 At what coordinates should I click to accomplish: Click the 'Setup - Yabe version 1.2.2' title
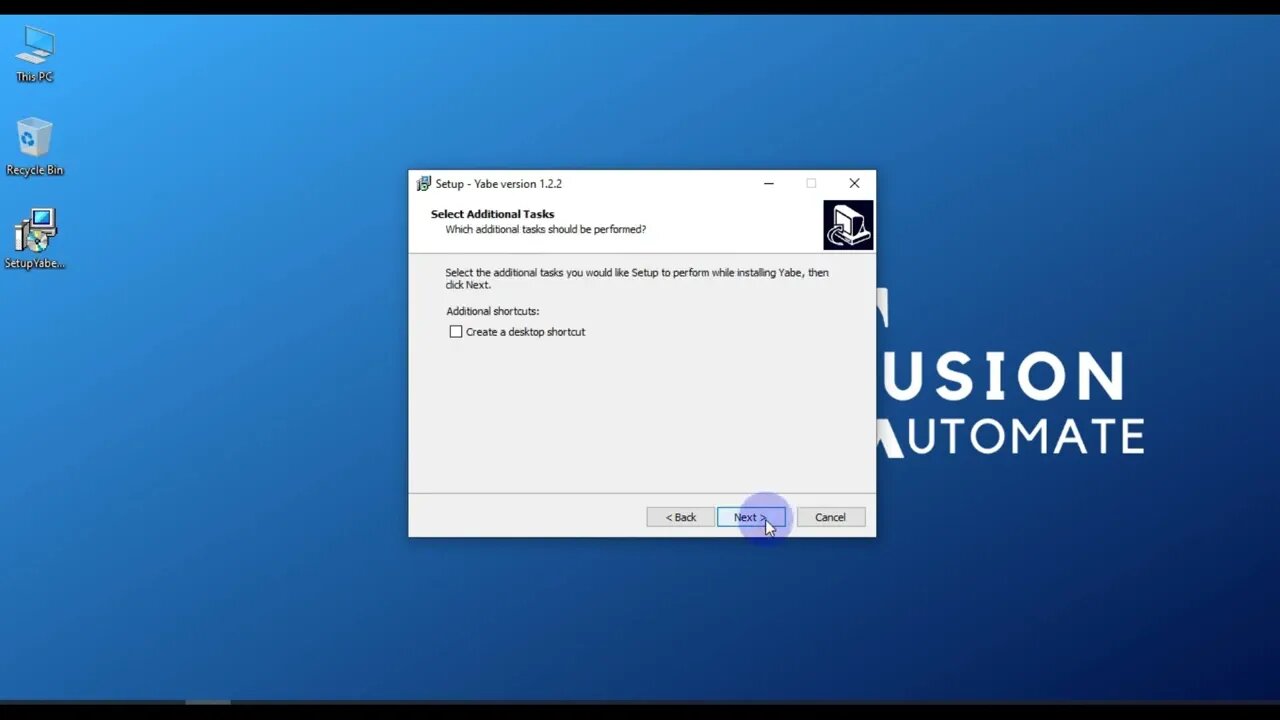click(499, 184)
